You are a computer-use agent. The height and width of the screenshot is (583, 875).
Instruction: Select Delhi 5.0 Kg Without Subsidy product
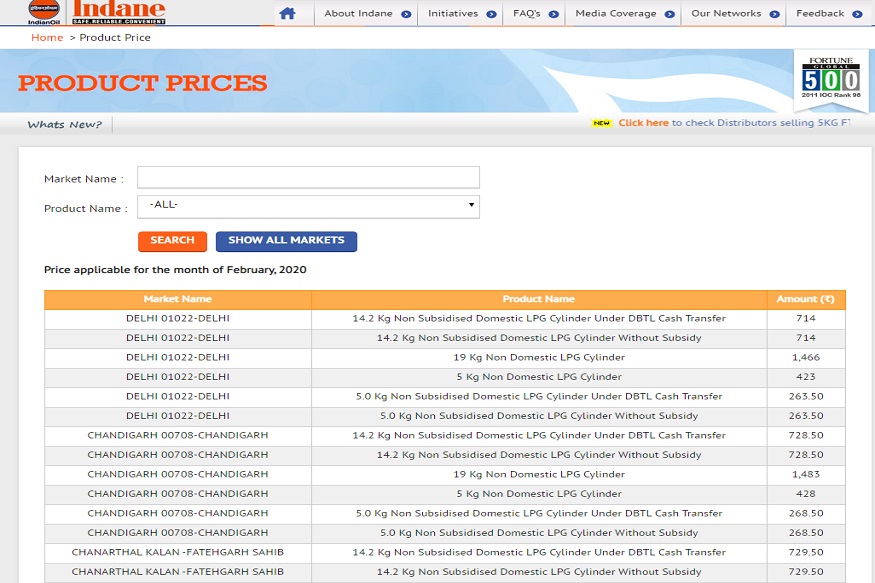(539, 416)
